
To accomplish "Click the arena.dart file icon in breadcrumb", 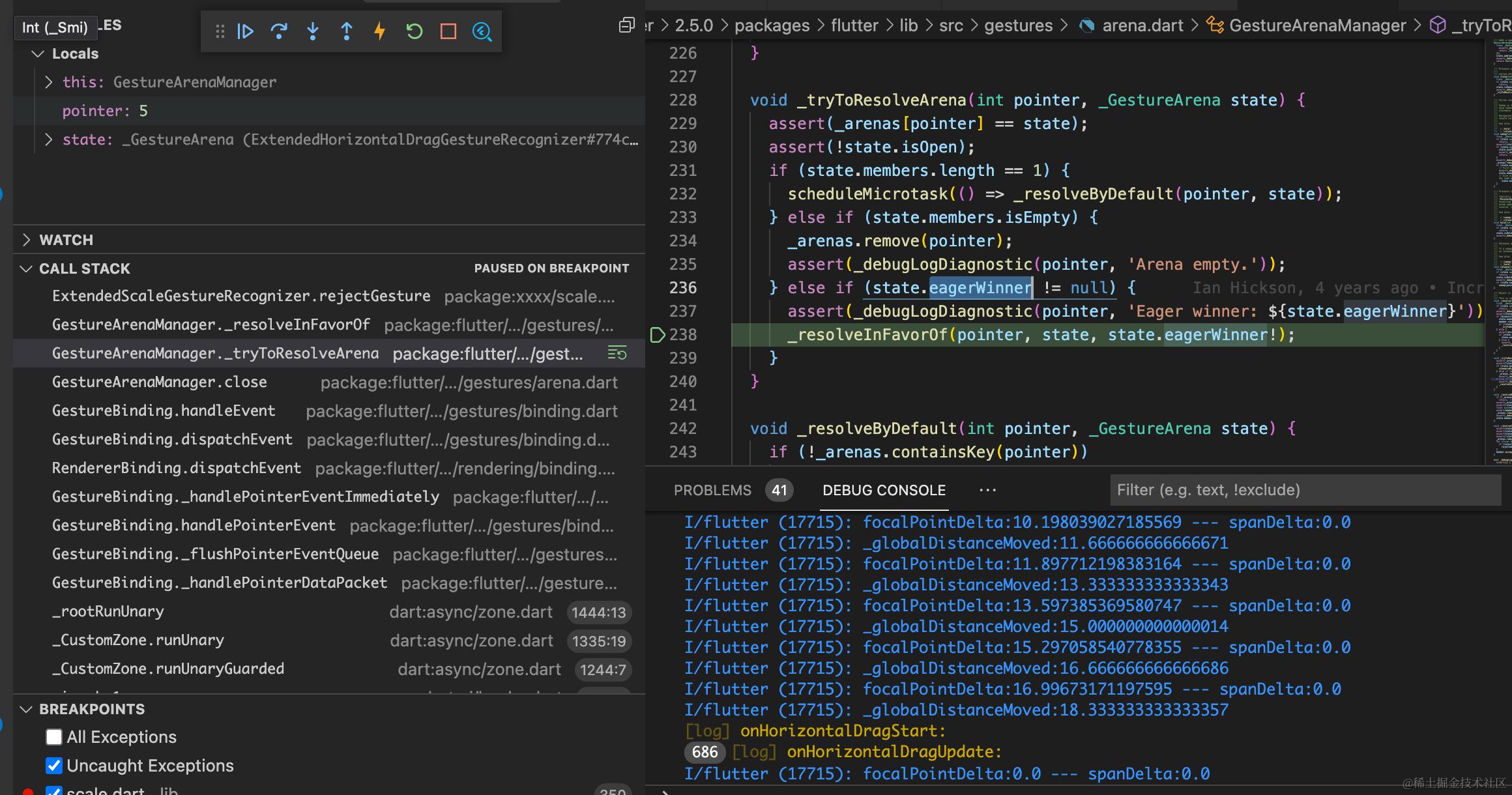I will pyautogui.click(x=1086, y=25).
